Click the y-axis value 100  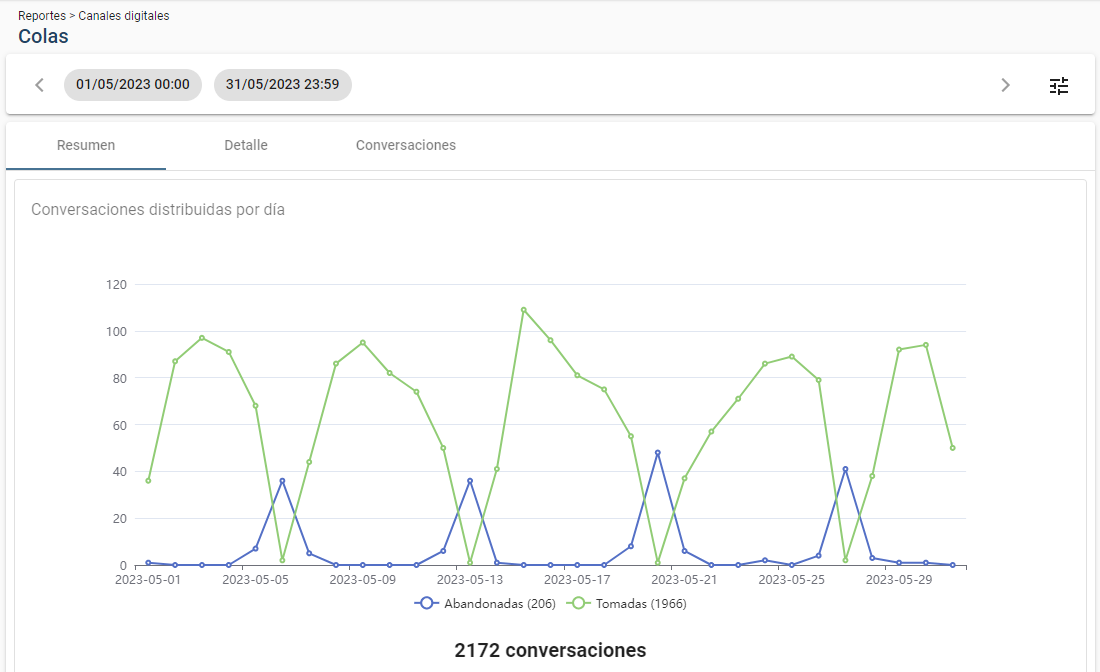click(116, 332)
